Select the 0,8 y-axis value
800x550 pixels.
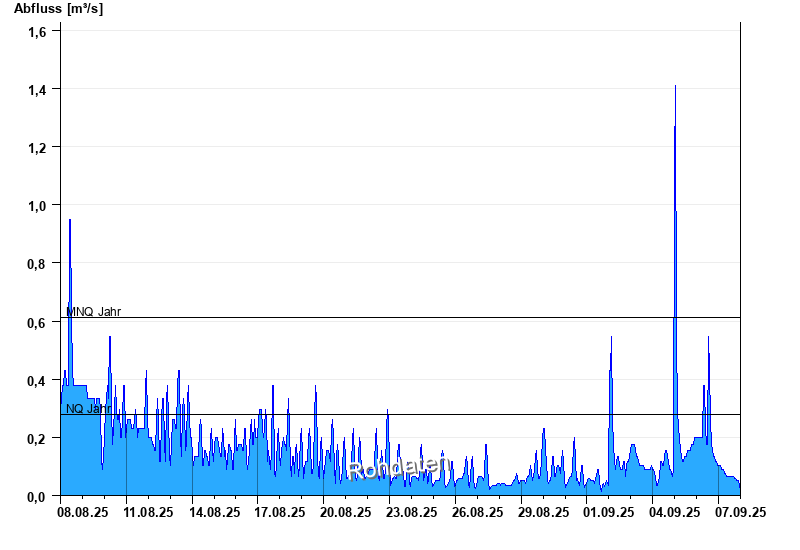click(37, 264)
